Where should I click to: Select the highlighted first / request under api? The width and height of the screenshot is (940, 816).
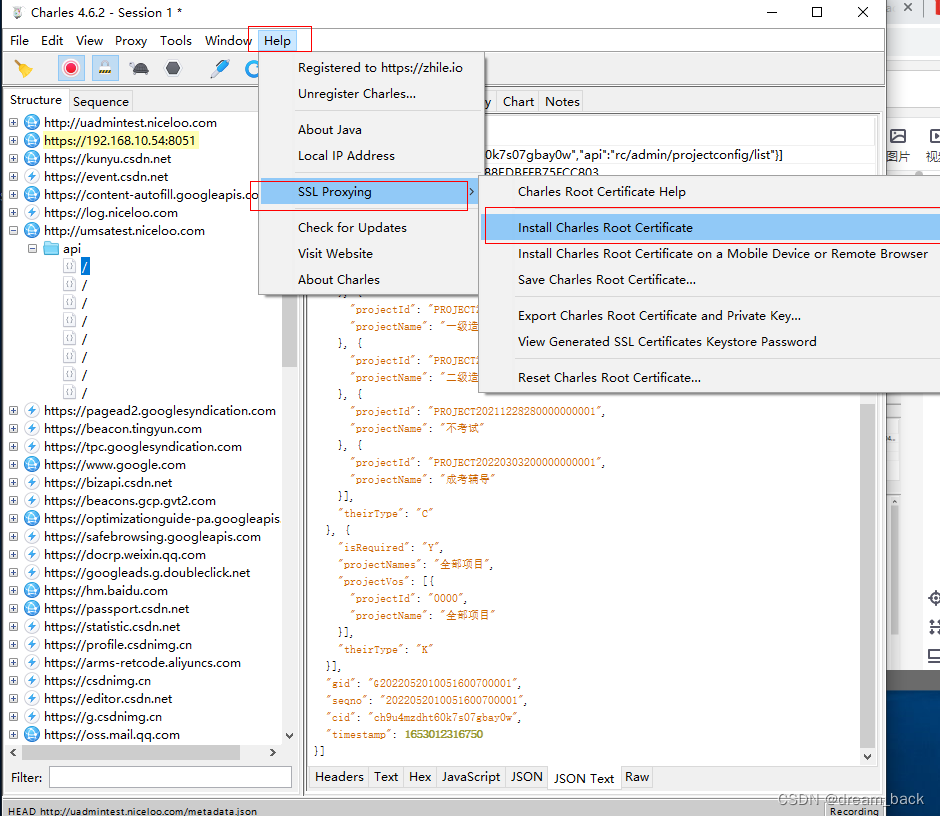pos(85,266)
